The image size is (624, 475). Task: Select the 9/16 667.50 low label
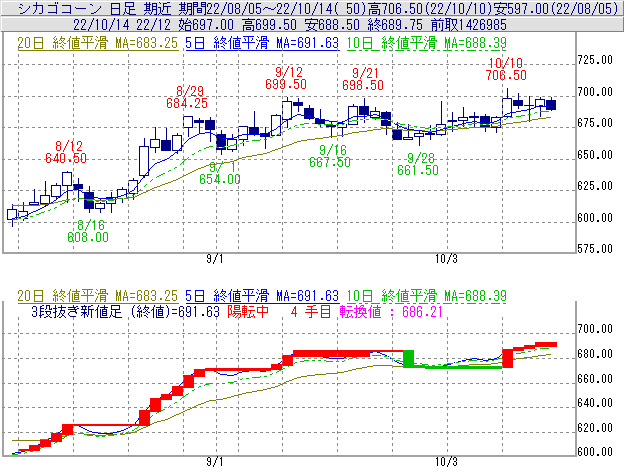pos(330,156)
